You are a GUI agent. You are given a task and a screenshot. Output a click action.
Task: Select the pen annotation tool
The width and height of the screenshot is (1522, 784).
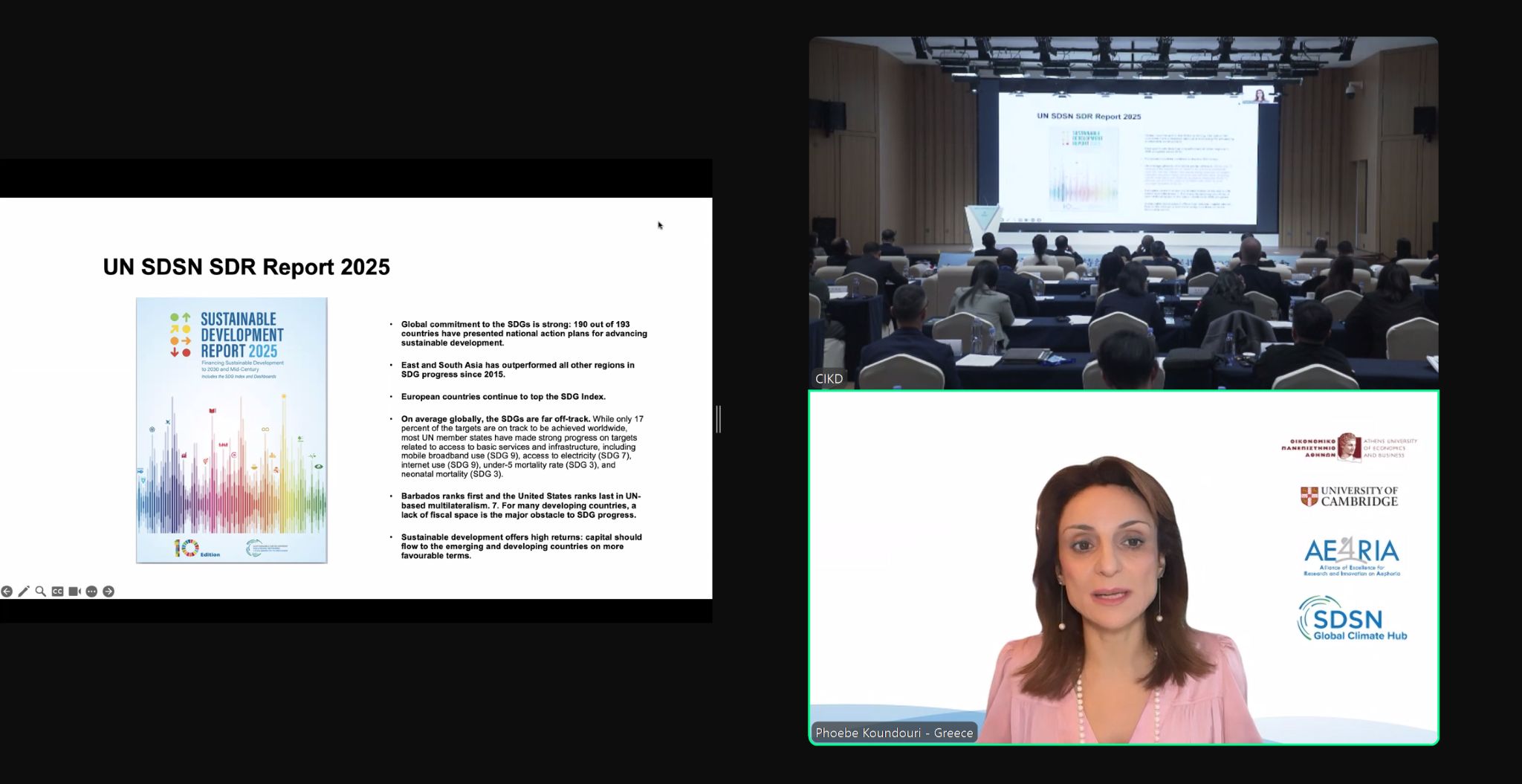click(24, 592)
